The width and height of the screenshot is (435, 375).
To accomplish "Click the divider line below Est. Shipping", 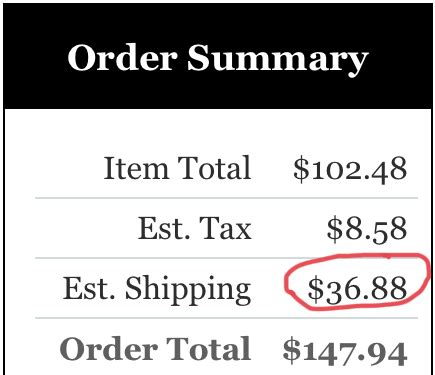I will point(226,318).
